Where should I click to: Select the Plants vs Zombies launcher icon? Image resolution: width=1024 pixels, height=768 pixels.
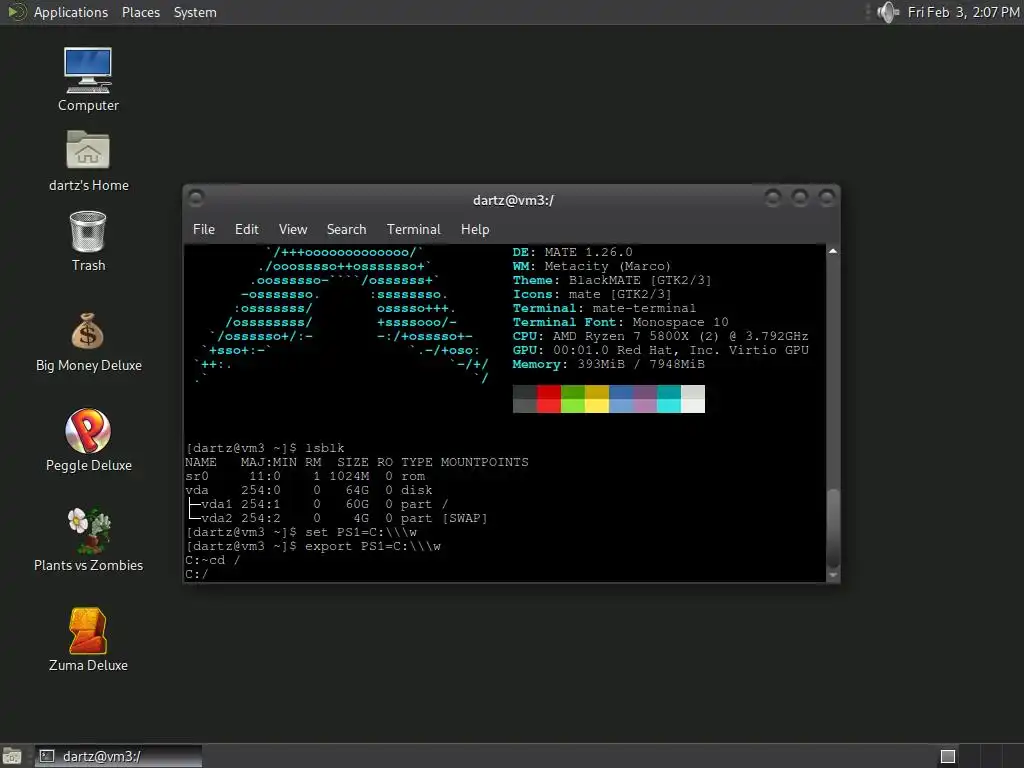pos(88,530)
